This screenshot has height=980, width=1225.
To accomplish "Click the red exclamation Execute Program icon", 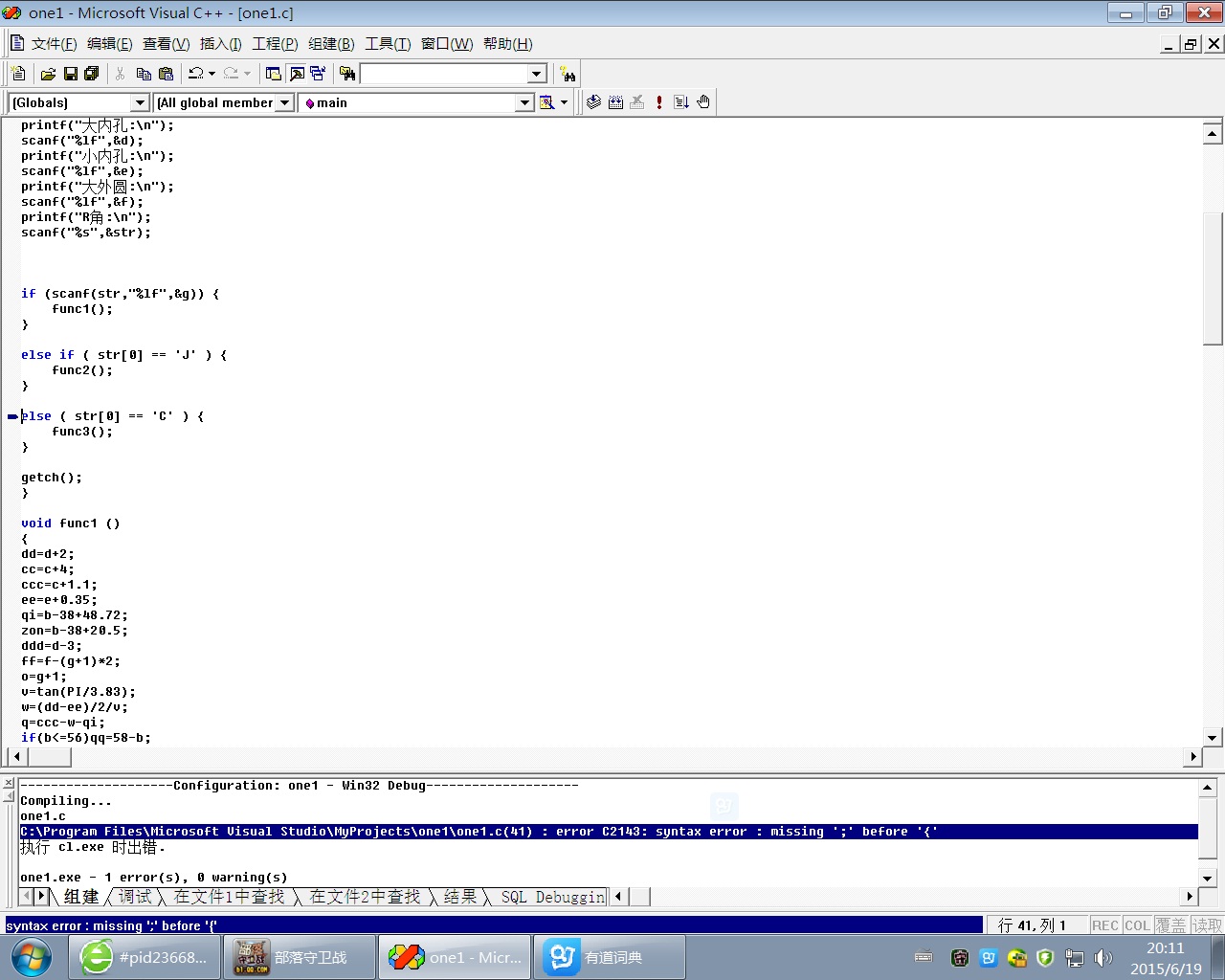I will pos(659,102).
